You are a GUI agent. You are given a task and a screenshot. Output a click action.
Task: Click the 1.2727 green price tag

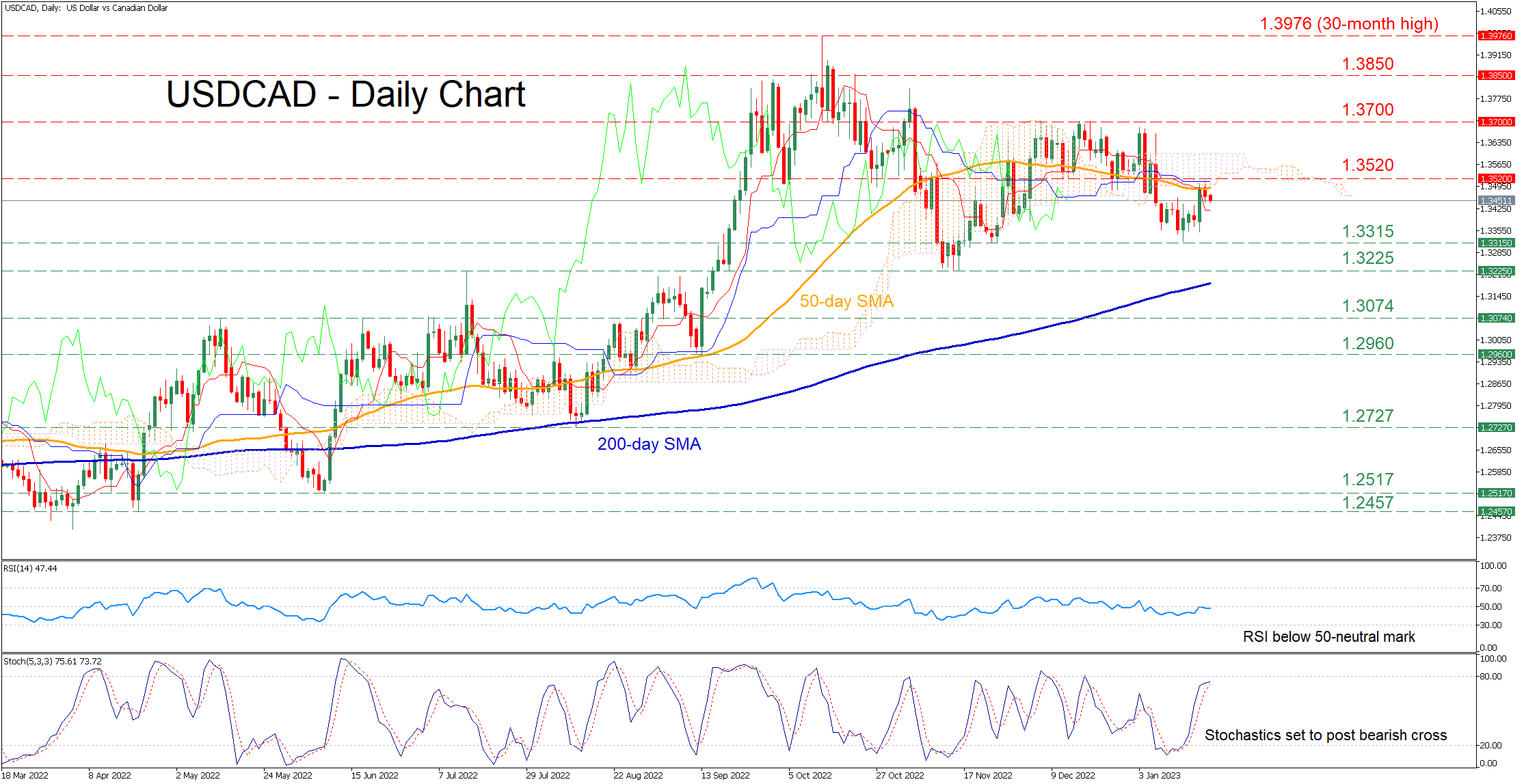[x=1495, y=428]
